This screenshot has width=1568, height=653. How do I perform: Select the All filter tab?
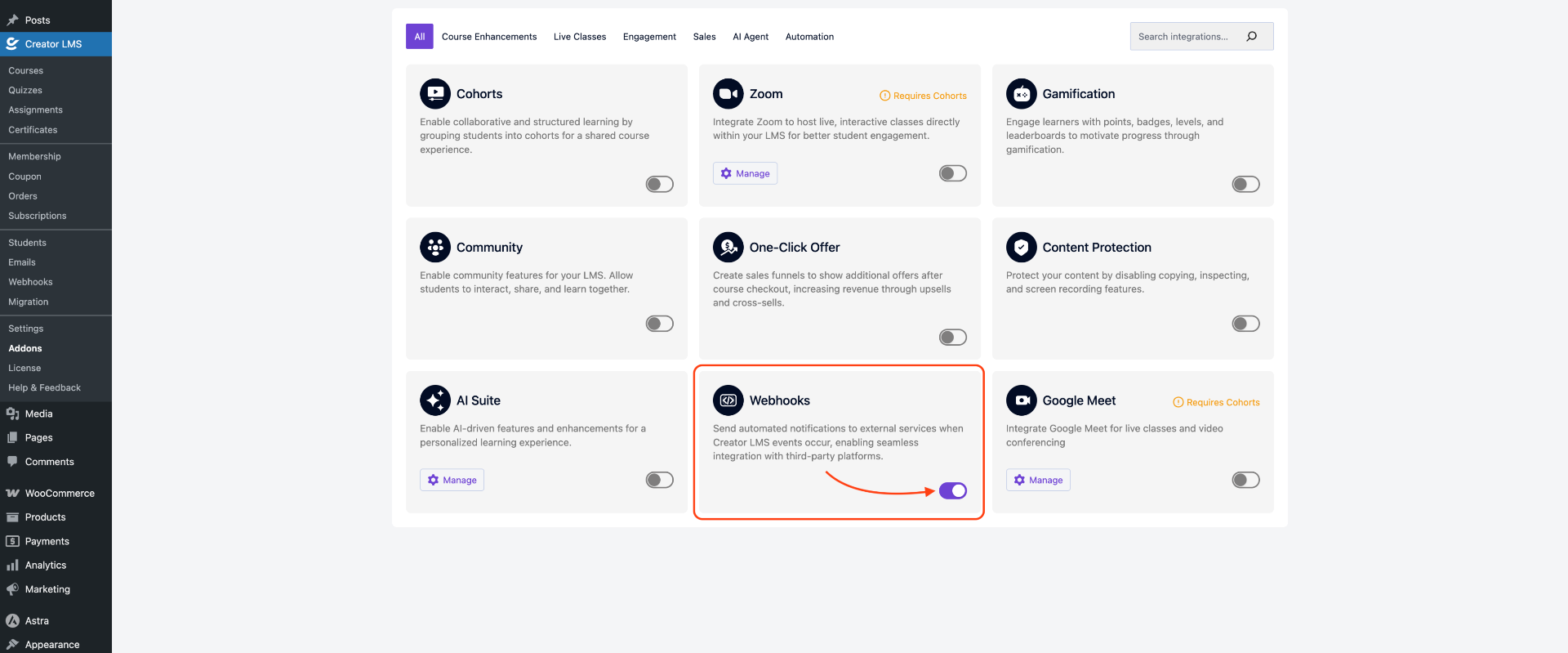pos(420,37)
